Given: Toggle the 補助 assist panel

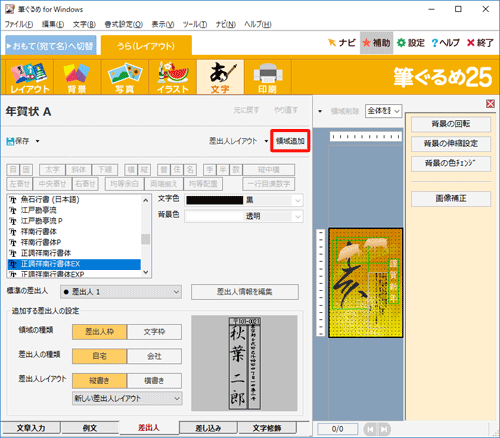Looking at the screenshot, I should (376, 43).
